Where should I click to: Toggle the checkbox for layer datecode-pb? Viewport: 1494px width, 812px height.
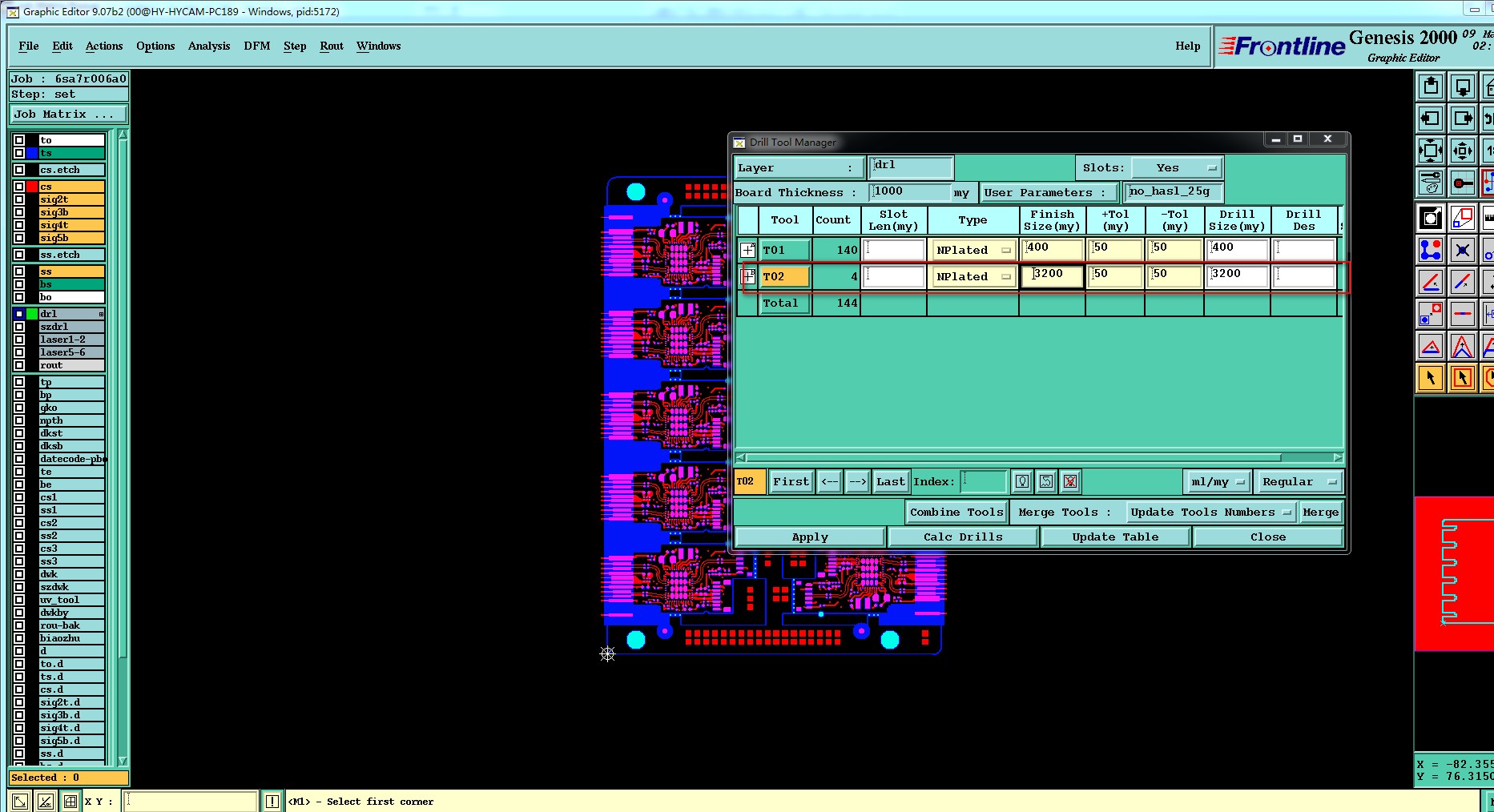(x=19, y=459)
